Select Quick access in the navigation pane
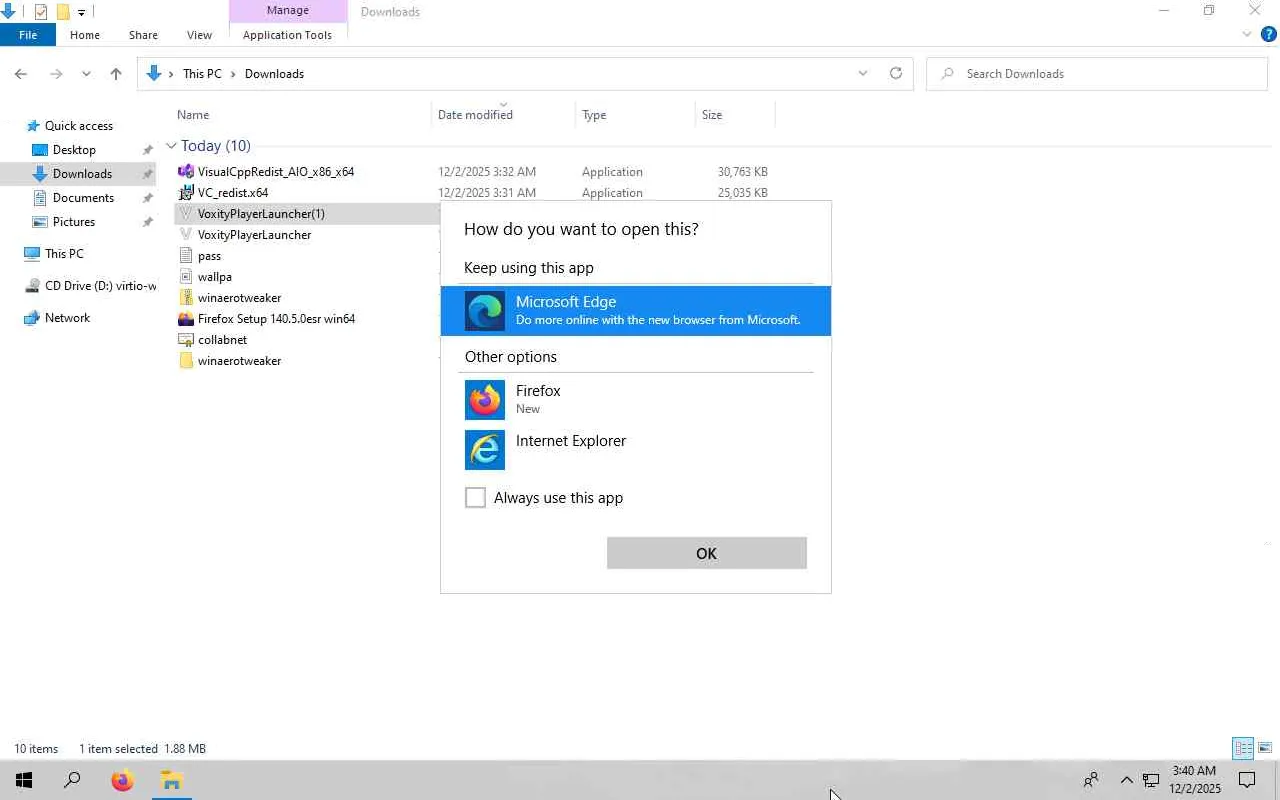Viewport: 1280px width, 800px height. pos(79,126)
